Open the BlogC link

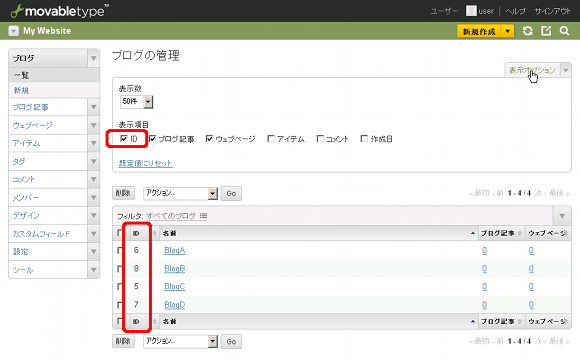click(175, 287)
